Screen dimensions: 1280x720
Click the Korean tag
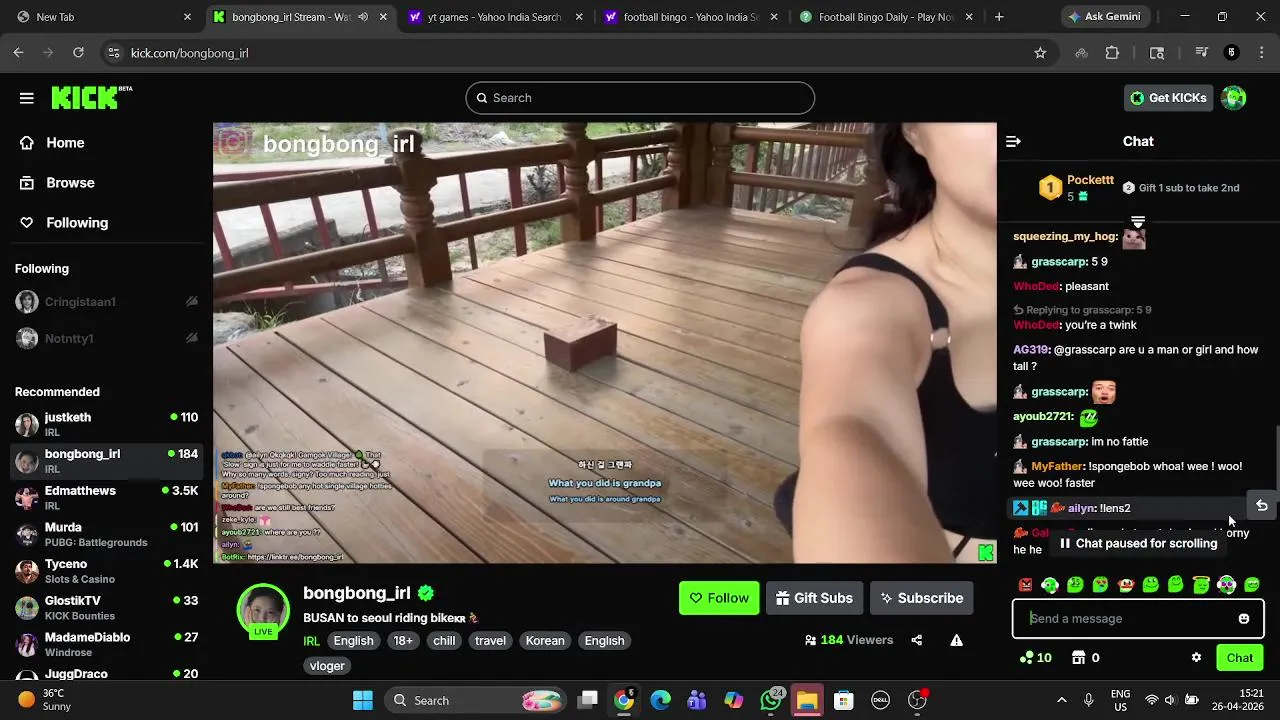[x=545, y=641]
